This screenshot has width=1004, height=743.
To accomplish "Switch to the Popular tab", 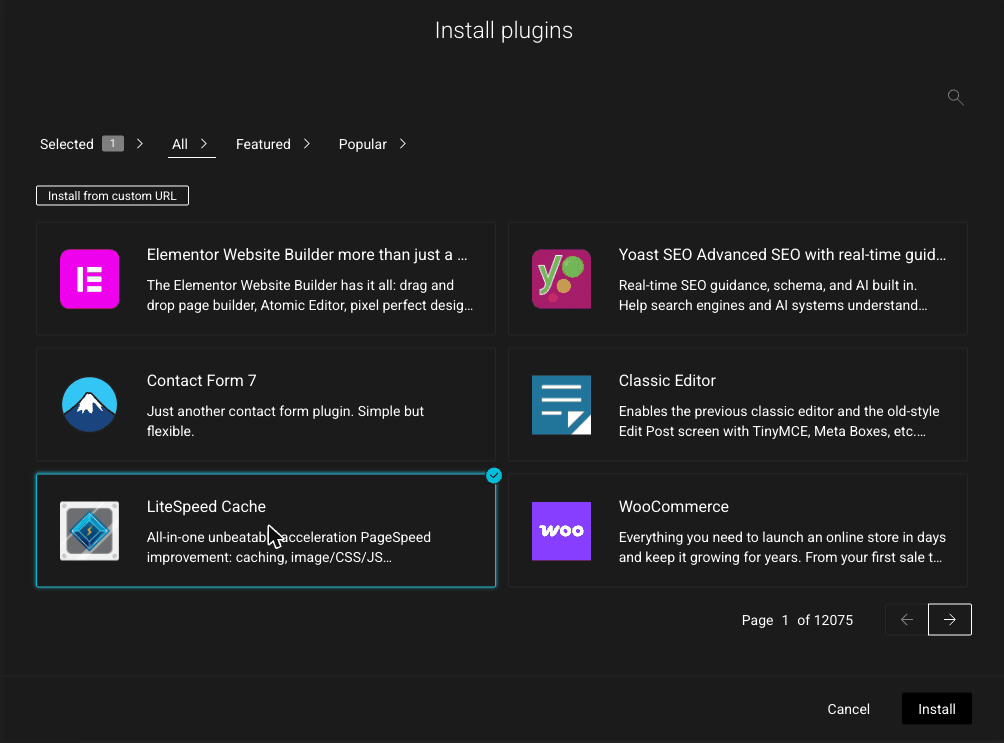I will (362, 144).
